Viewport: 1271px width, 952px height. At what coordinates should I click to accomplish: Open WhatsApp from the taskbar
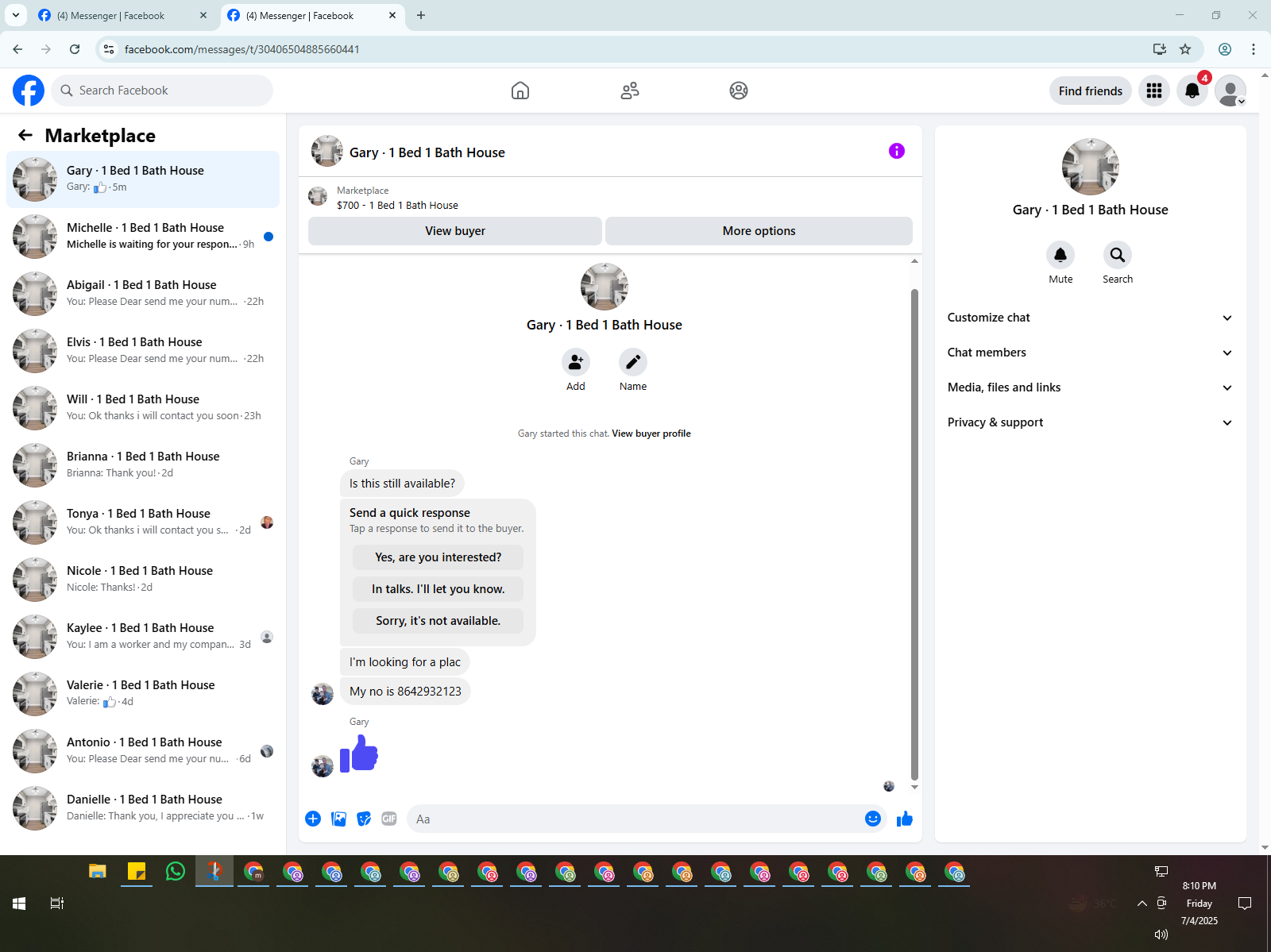176,871
